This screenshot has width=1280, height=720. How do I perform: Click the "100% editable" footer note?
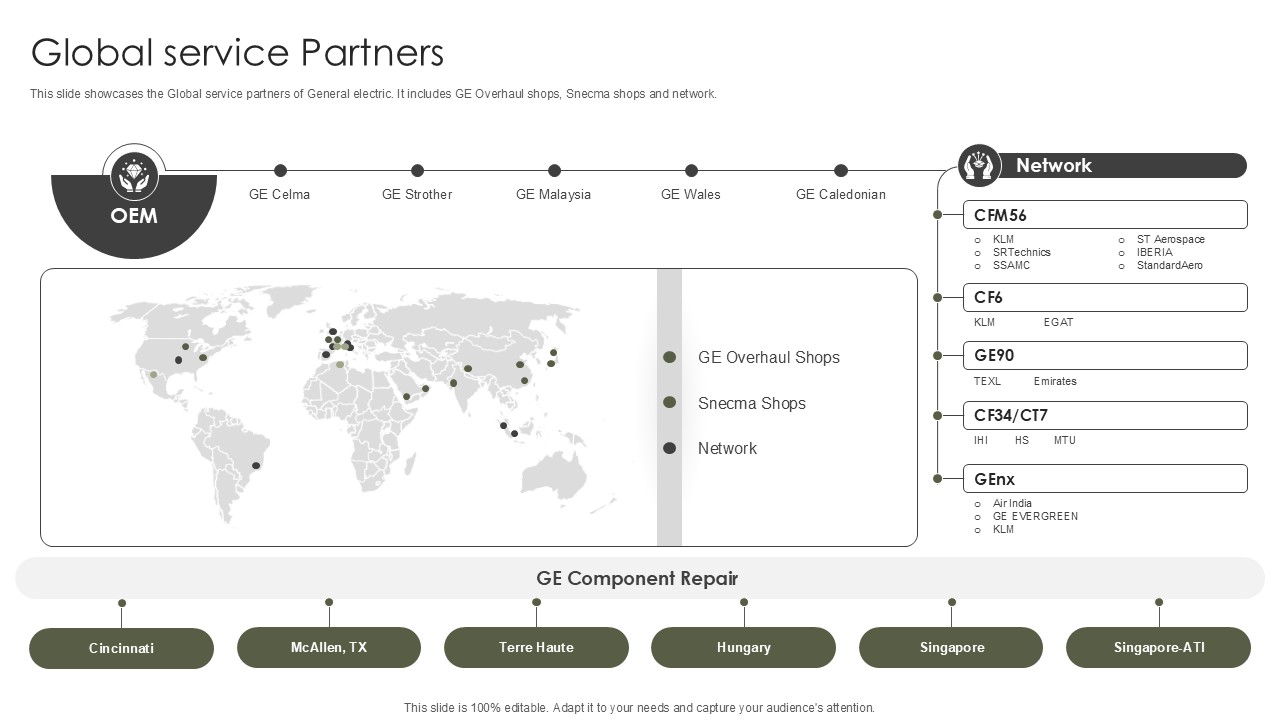(639, 707)
